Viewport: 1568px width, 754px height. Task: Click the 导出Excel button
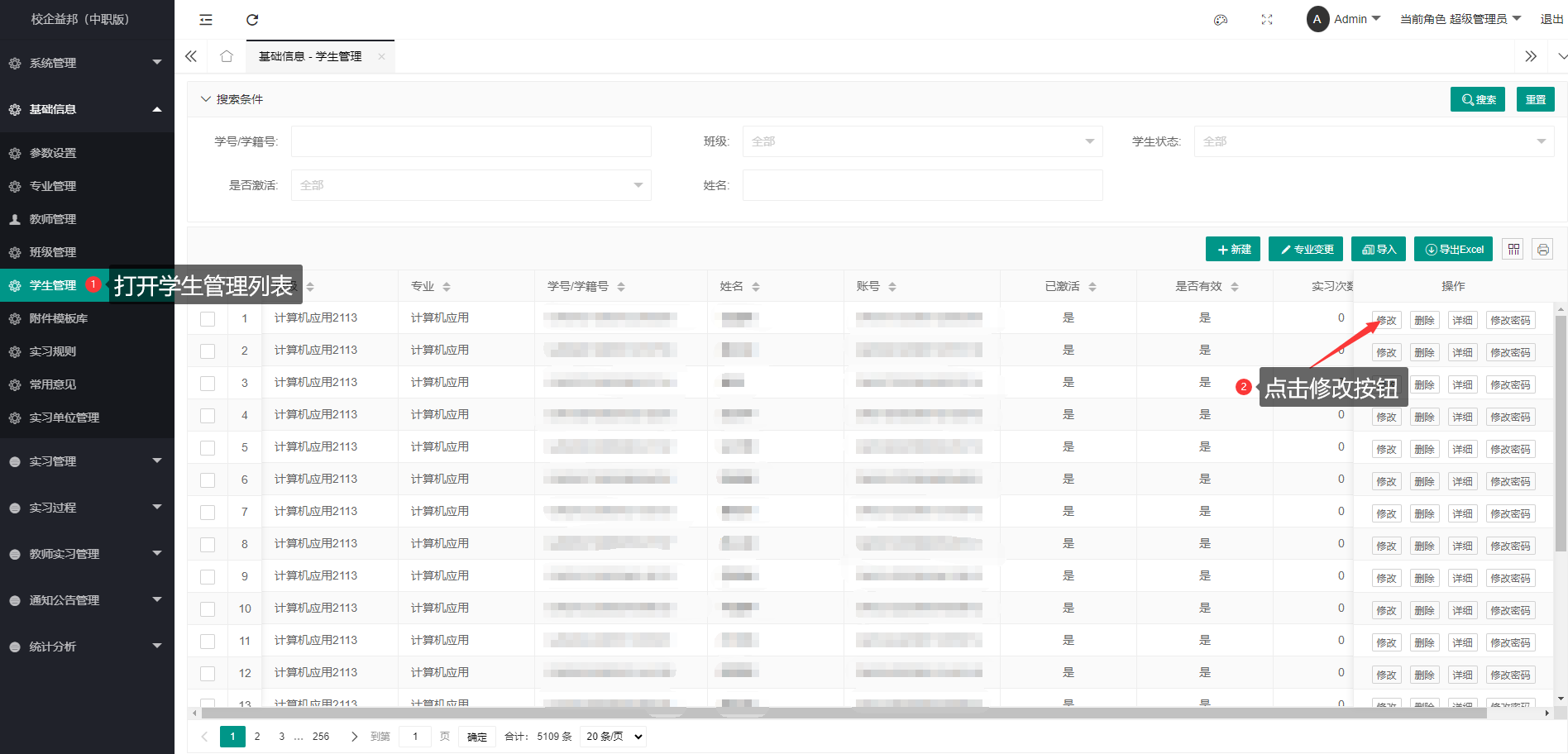point(1453,250)
